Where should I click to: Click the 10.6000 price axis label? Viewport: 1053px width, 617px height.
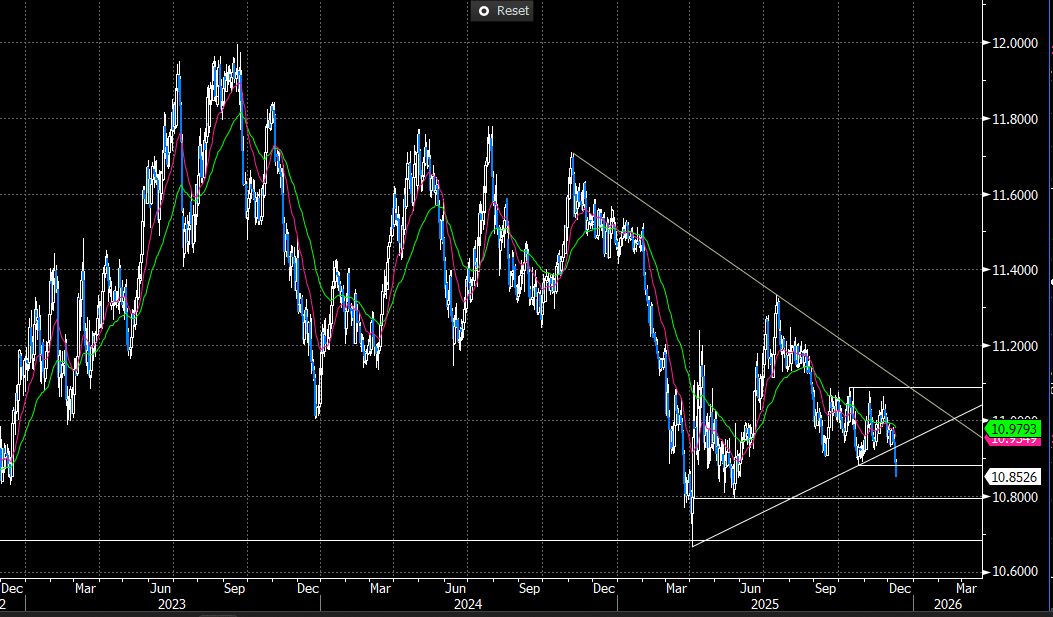(x=1016, y=573)
